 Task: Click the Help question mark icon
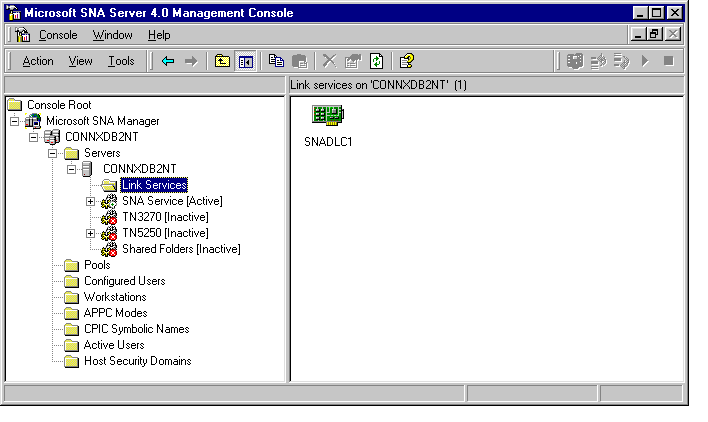click(407, 61)
